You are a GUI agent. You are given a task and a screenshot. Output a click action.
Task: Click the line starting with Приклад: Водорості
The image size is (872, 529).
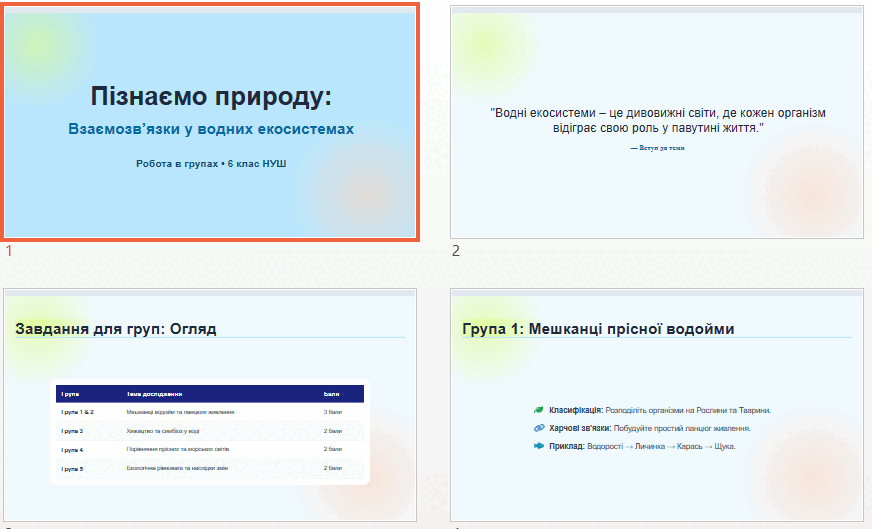tap(642, 446)
